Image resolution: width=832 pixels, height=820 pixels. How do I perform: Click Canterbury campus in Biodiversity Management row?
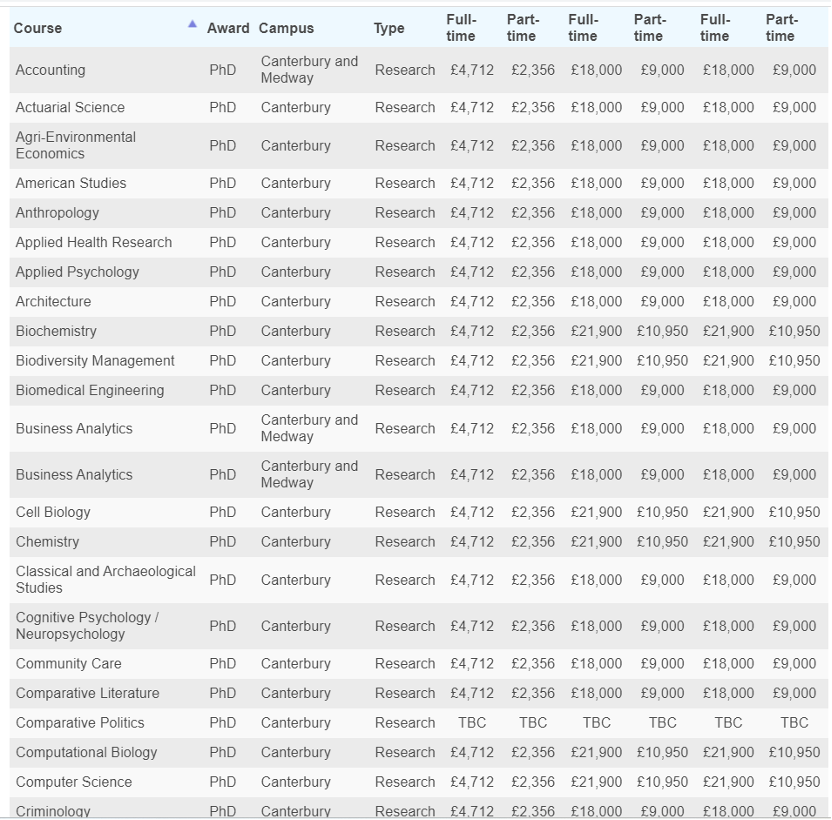tap(296, 361)
